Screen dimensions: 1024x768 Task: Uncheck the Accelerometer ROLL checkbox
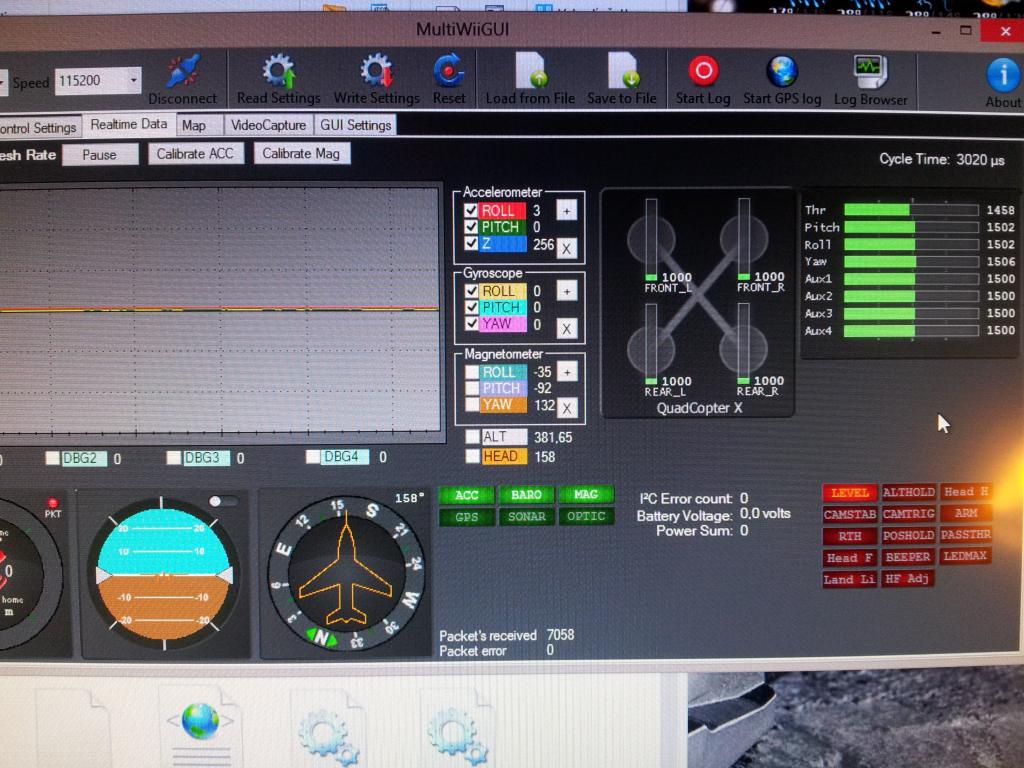click(x=471, y=211)
